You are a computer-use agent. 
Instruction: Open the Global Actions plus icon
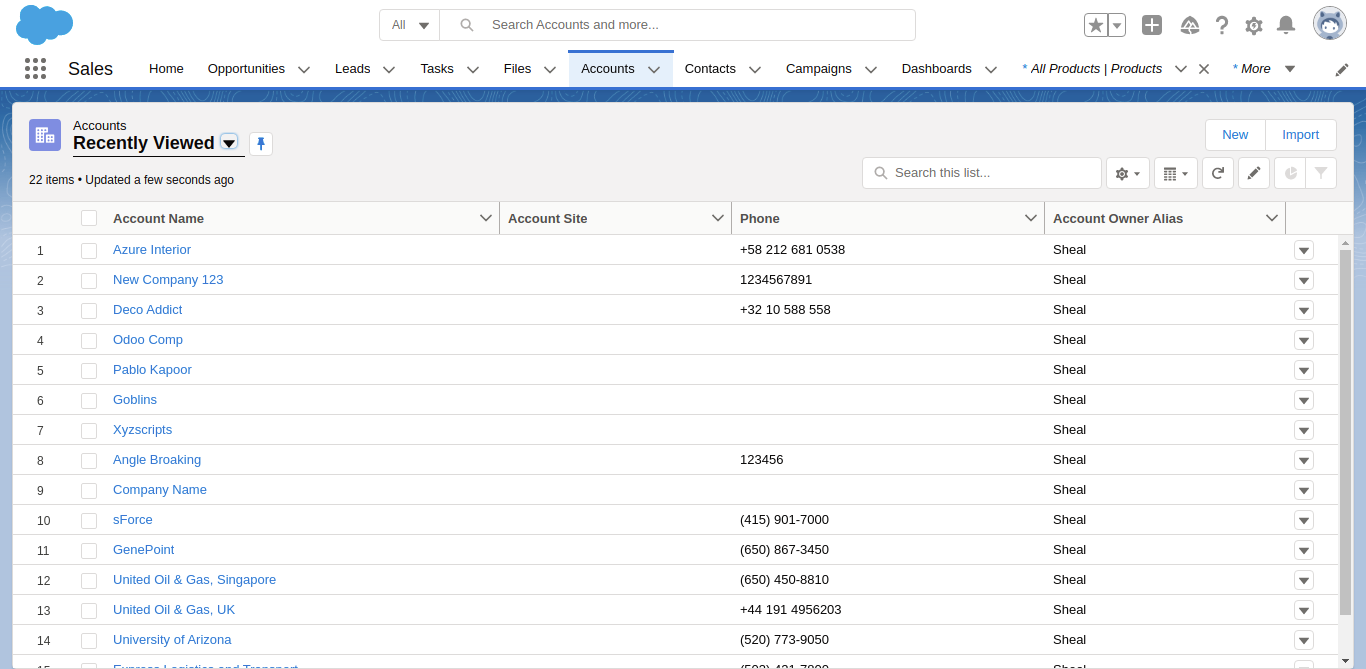(x=1152, y=25)
